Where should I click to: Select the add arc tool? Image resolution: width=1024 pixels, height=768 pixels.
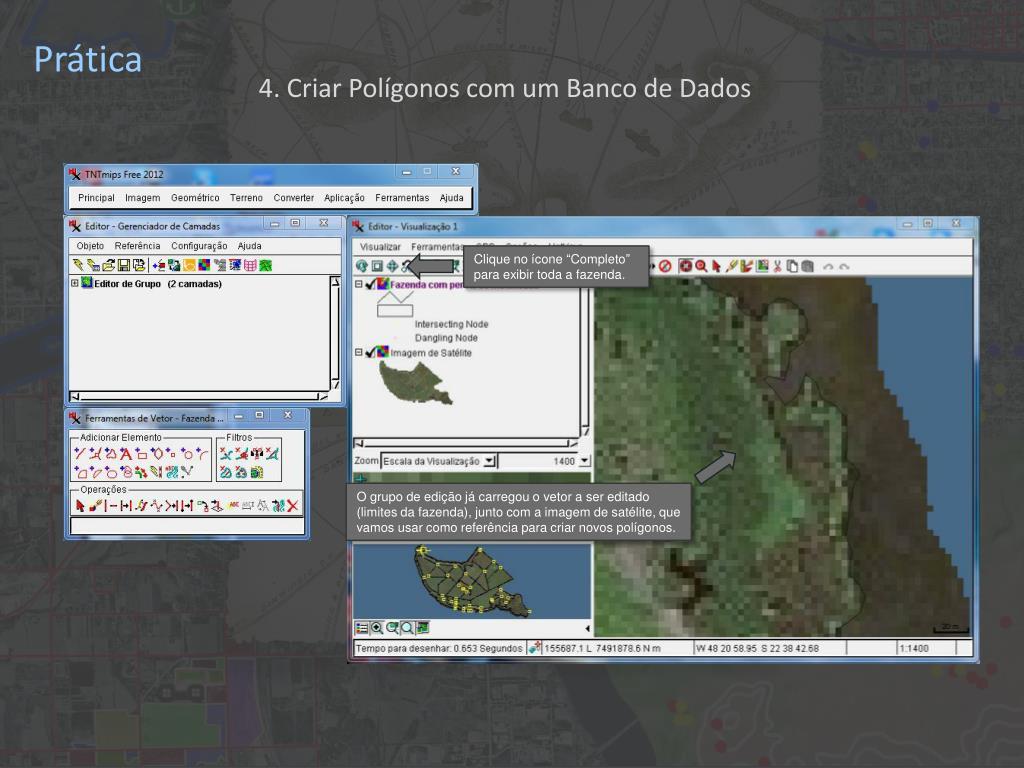[x=202, y=454]
